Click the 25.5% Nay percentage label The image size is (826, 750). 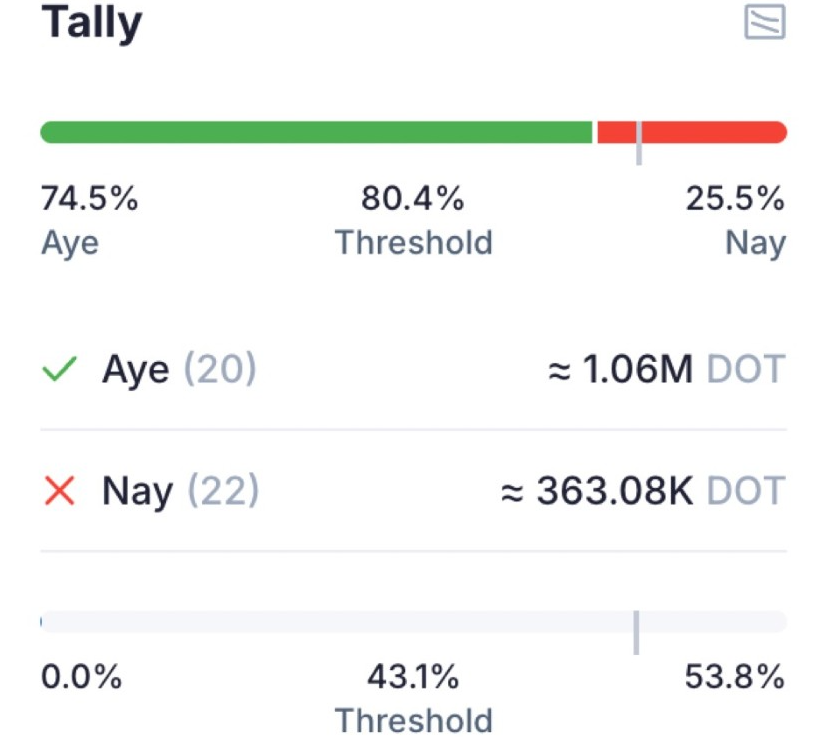coord(735,200)
